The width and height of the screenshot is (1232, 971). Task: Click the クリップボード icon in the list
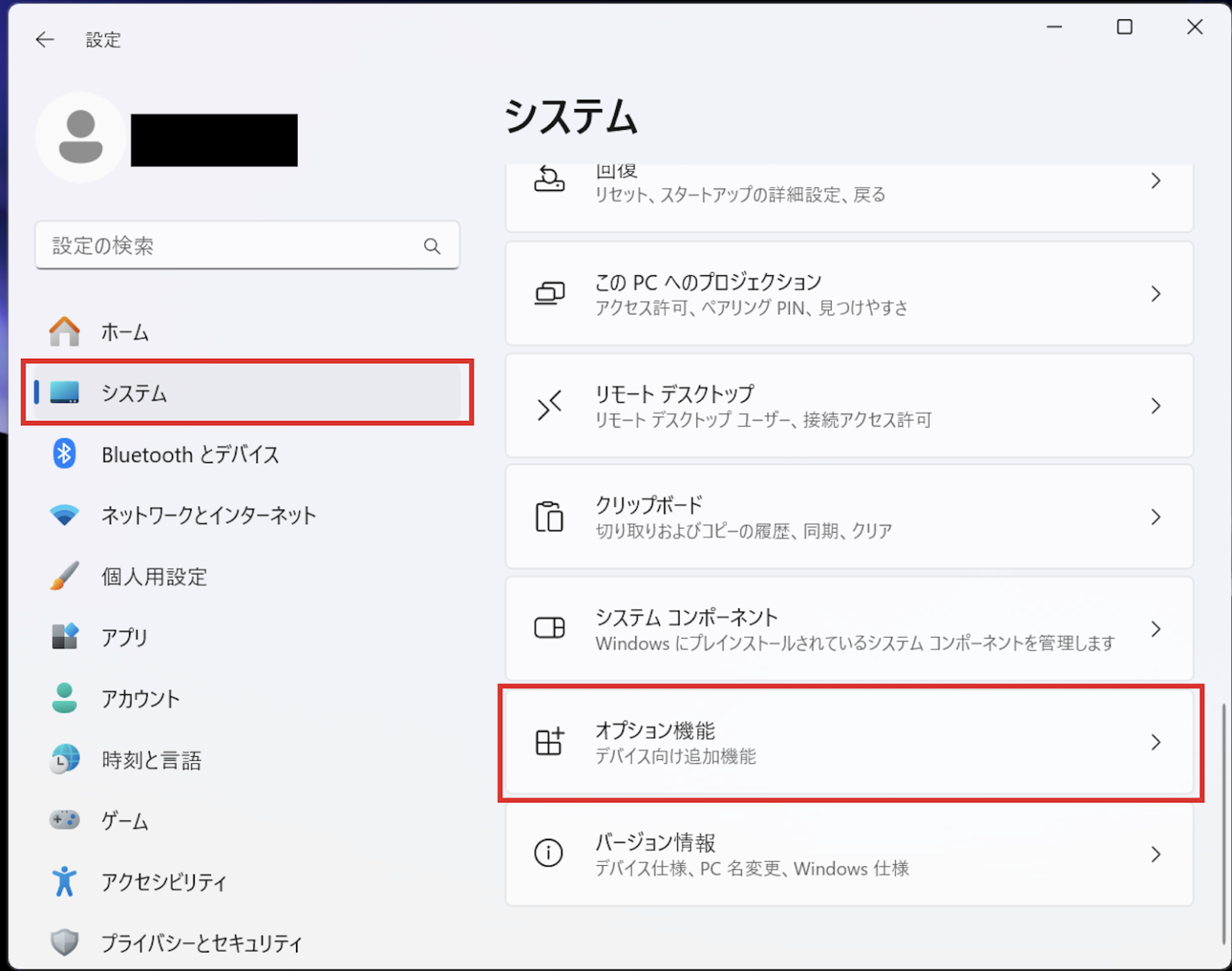549,517
